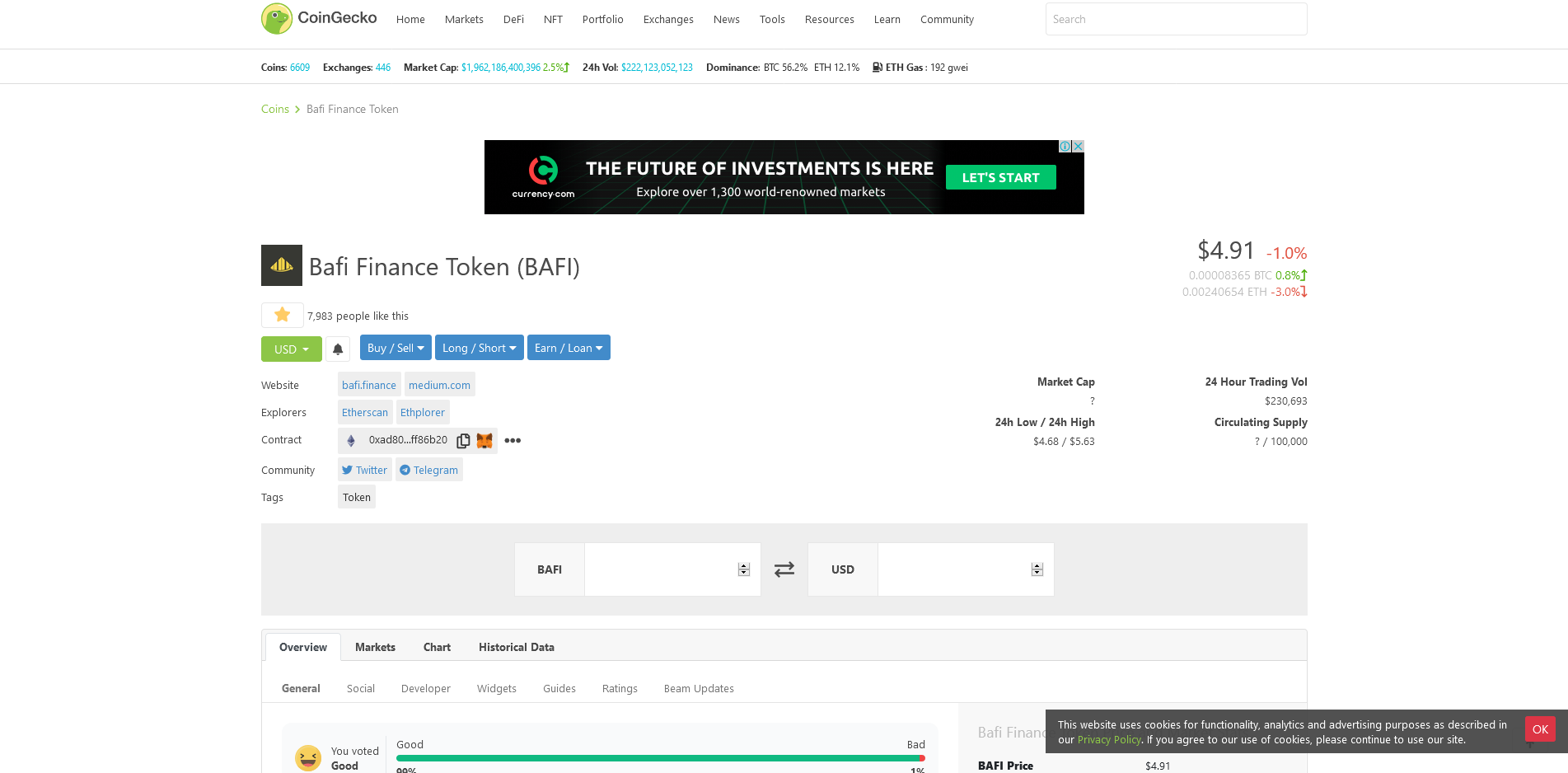This screenshot has width=1568, height=773.
Task: Click the ad info icon on banner
Action: [x=1065, y=146]
